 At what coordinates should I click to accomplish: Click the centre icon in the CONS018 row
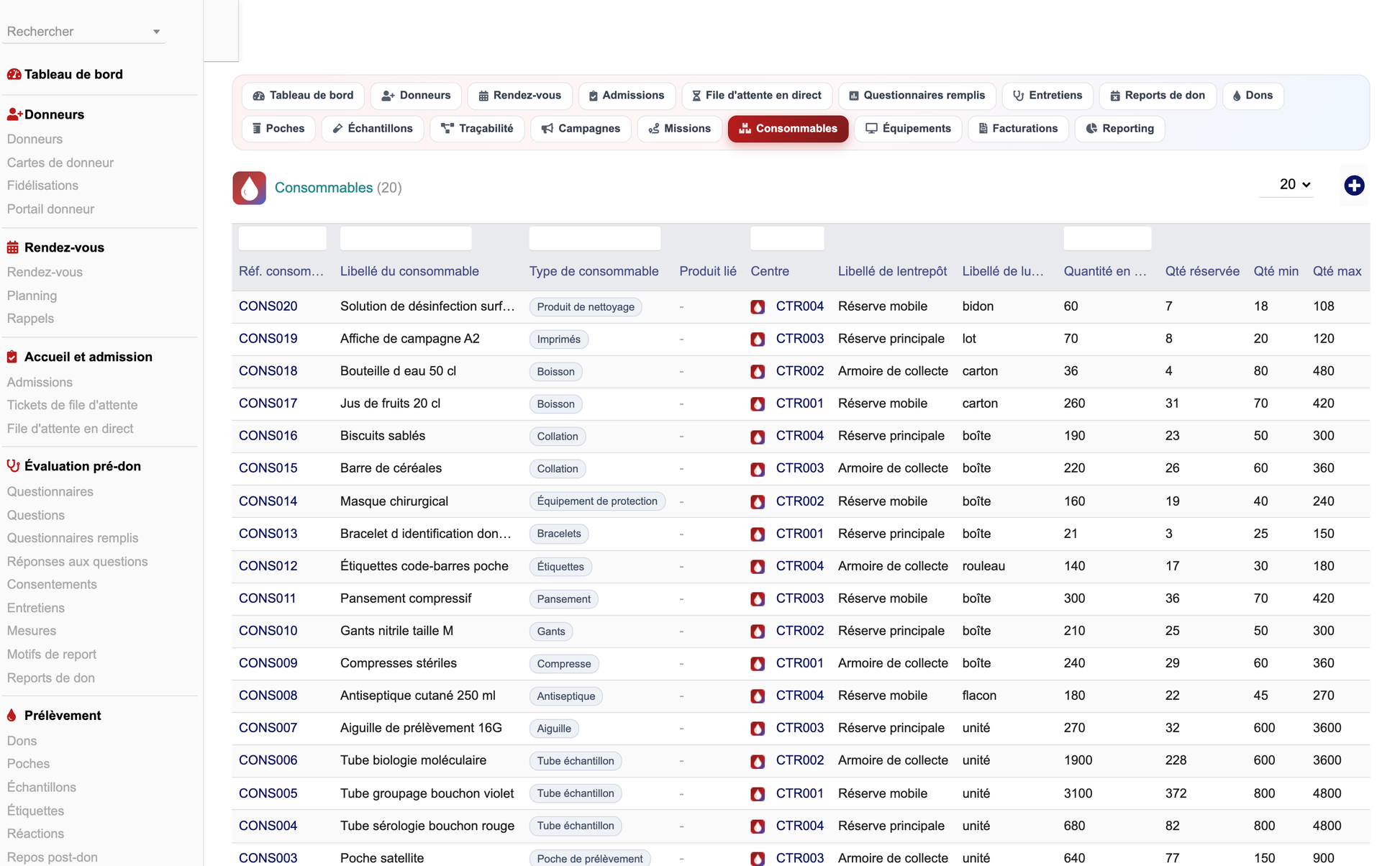[758, 372]
